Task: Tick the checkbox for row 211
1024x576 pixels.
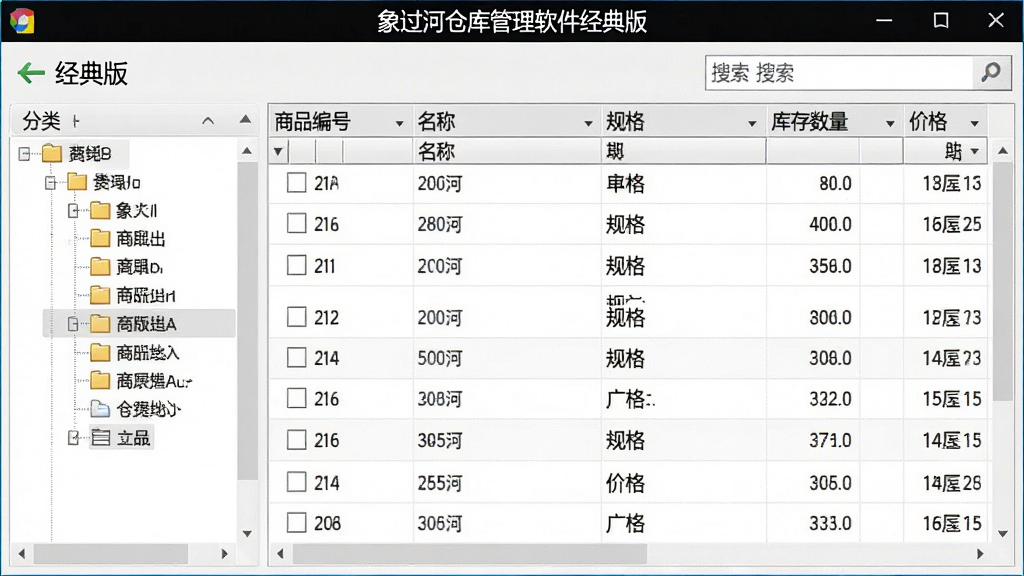Action: coord(296,265)
